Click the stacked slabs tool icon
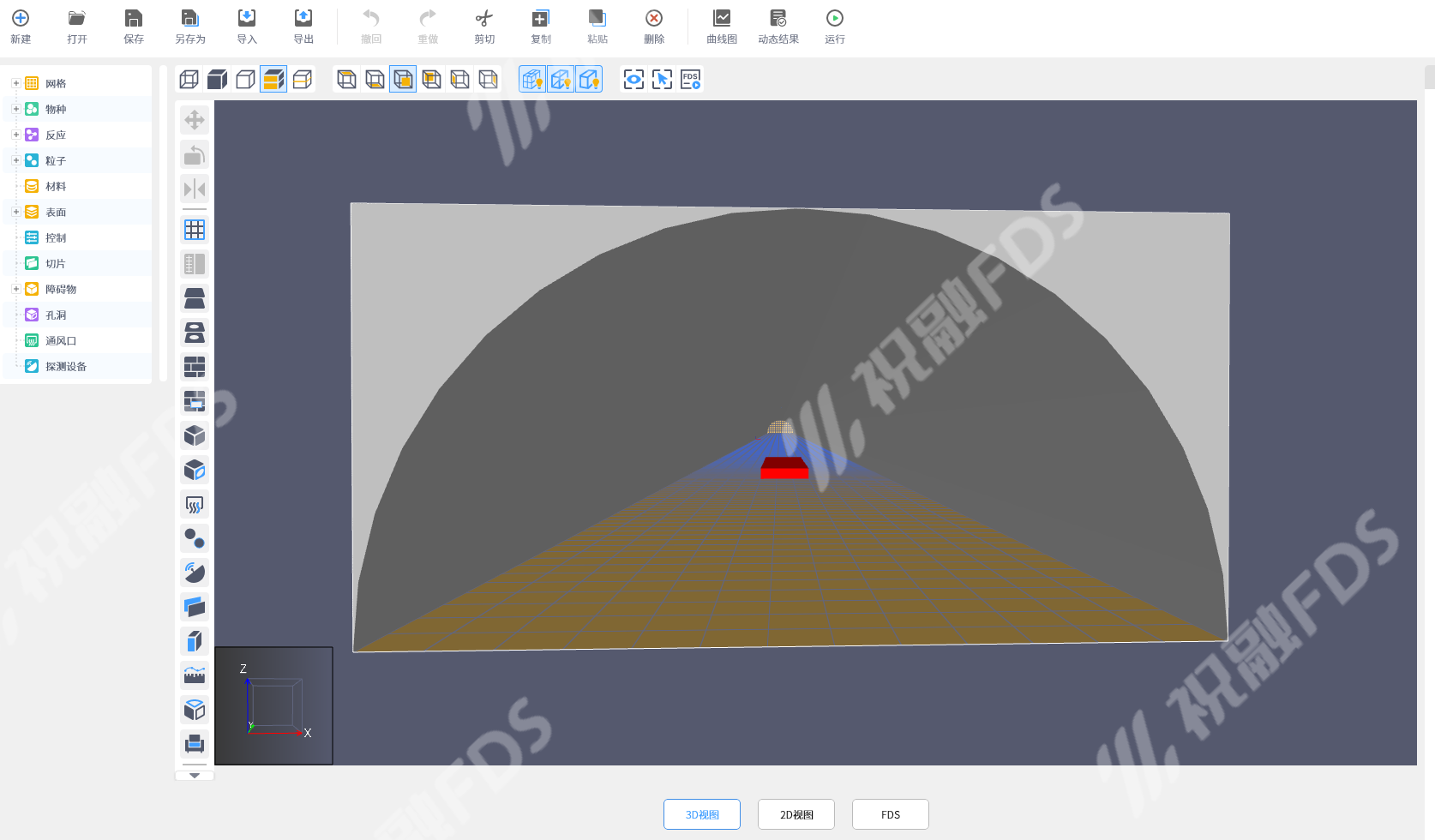1435x840 pixels. tap(195, 298)
